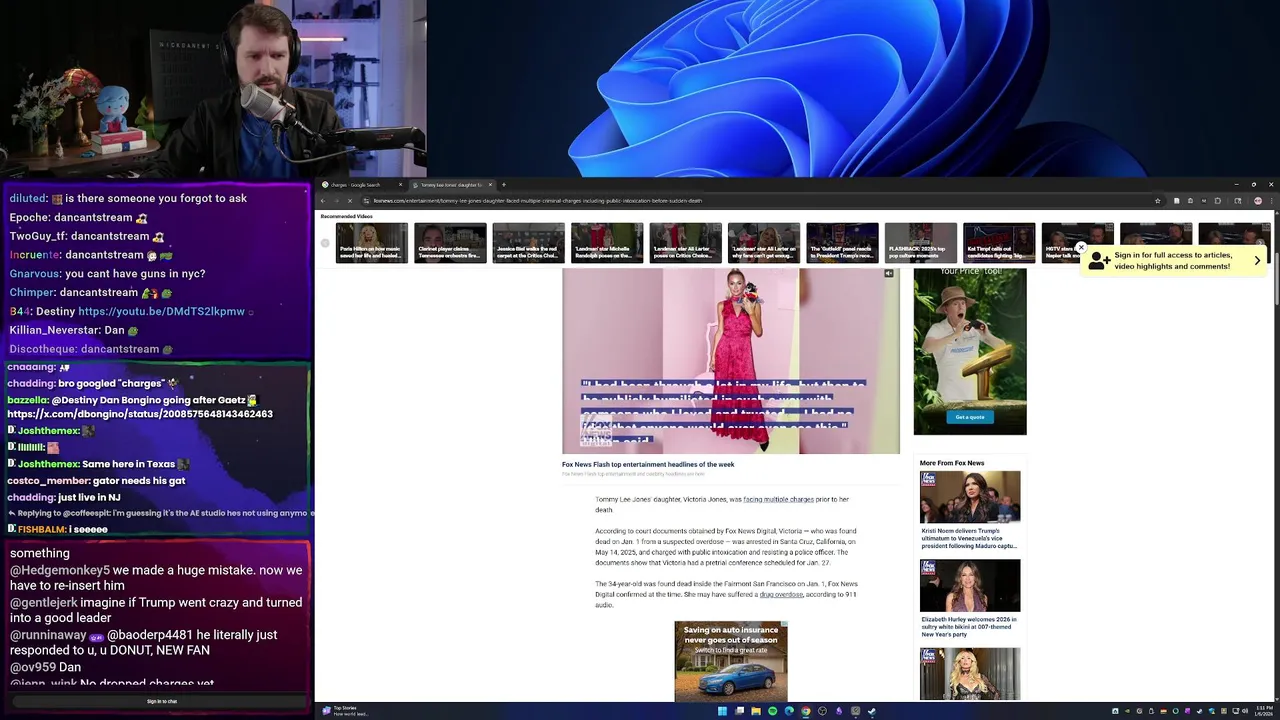This screenshot has height=720, width=1280.
Task: Open Microsoft Edge from the taskbar
Action: (789, 711)
